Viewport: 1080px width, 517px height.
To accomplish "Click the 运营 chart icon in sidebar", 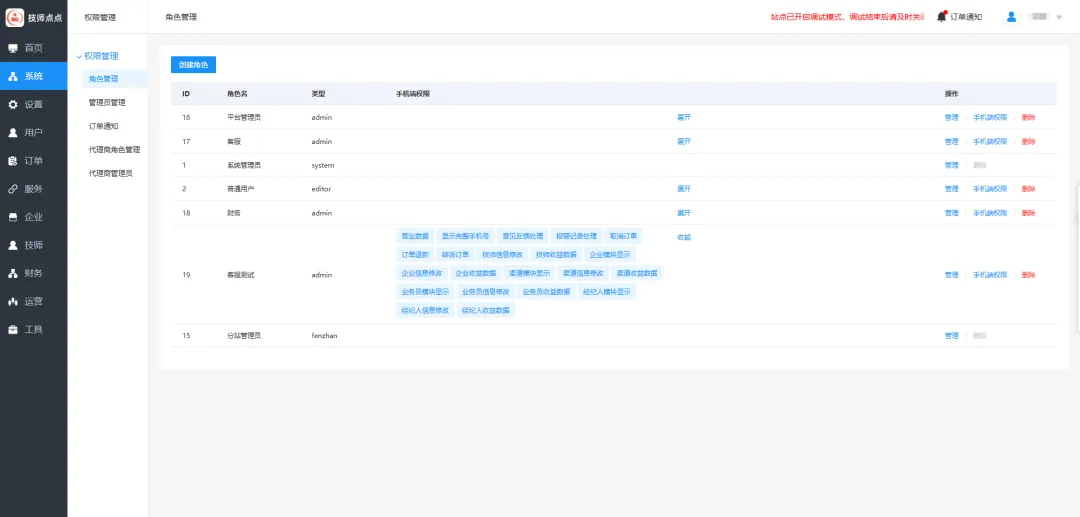I will click(13, 301).
